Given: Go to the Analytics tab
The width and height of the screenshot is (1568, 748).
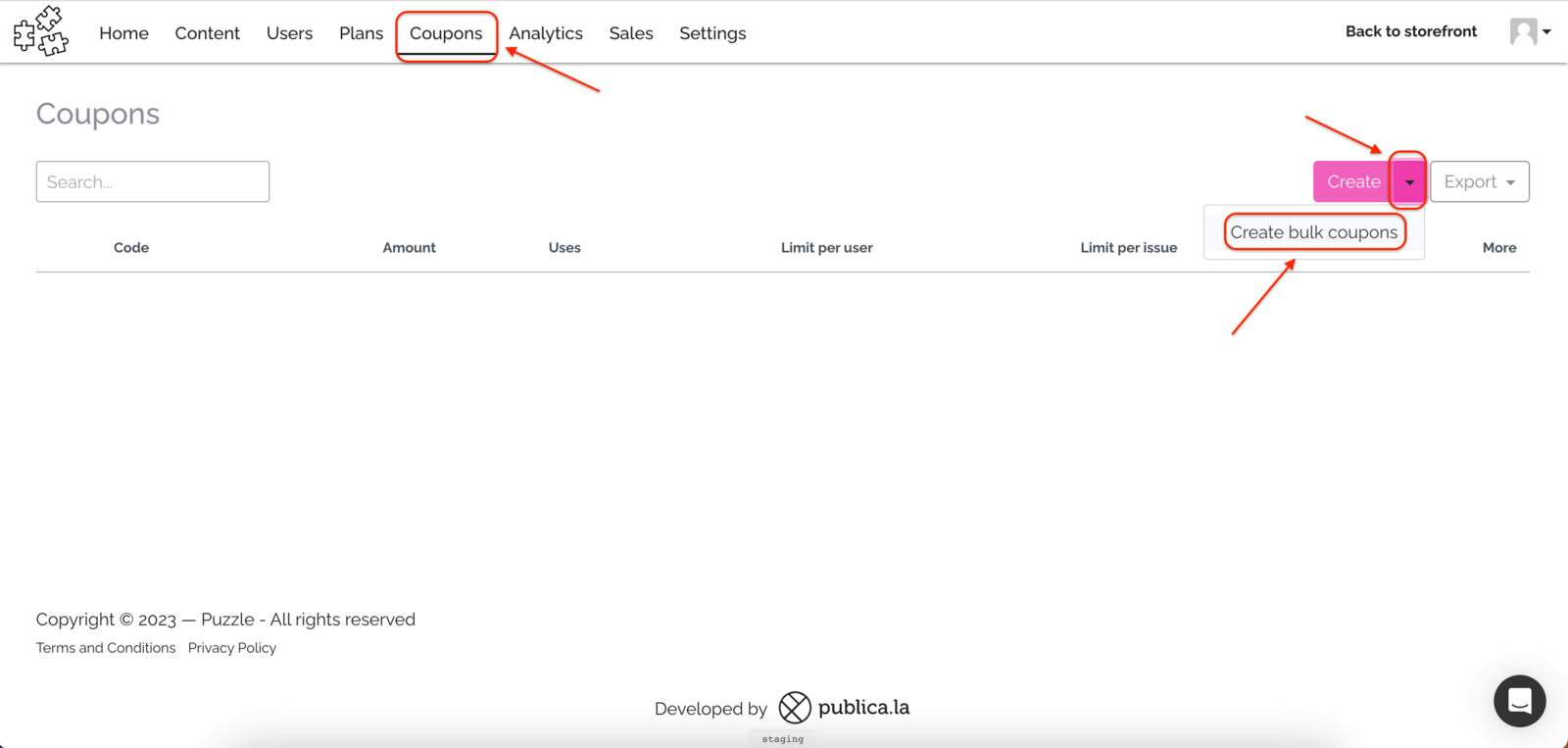Looking at the screenshot, I should (x=546, y=33).
